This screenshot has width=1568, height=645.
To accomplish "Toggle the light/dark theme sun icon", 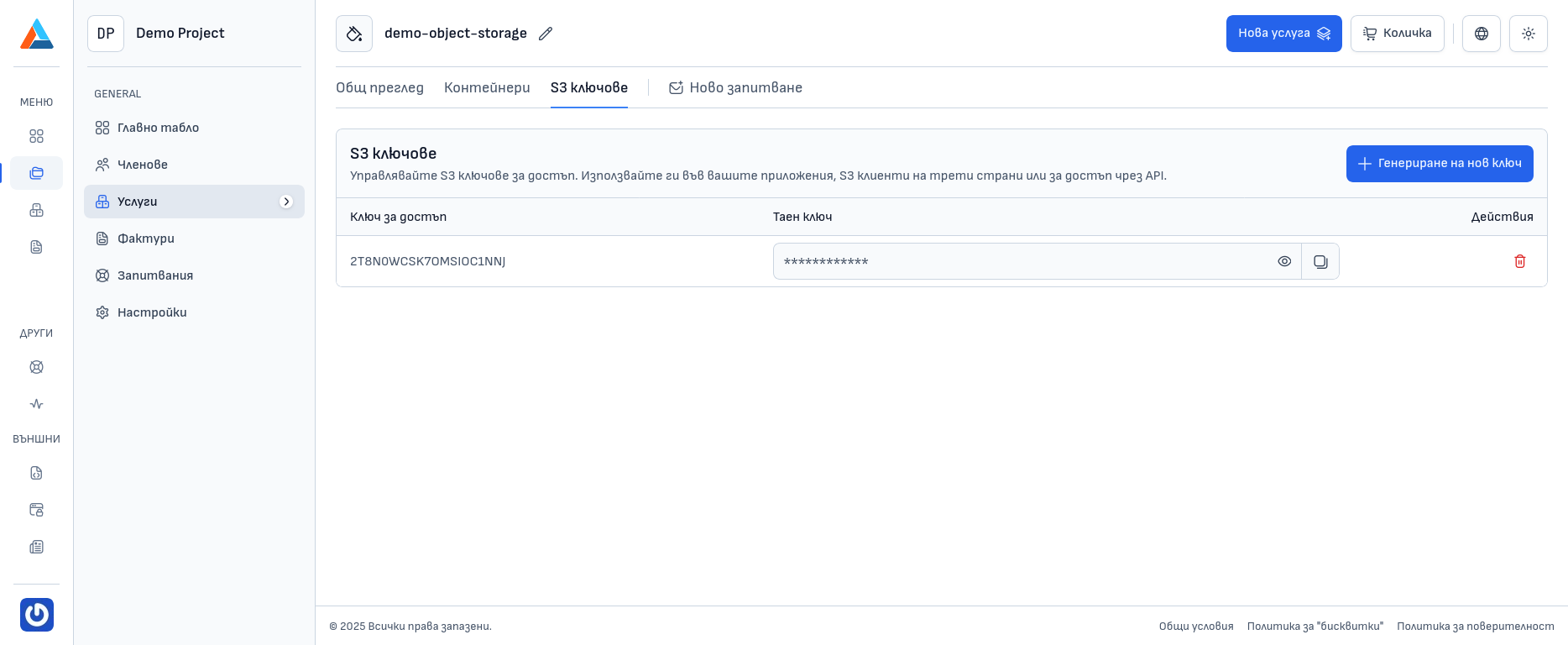I will 1528,34.
